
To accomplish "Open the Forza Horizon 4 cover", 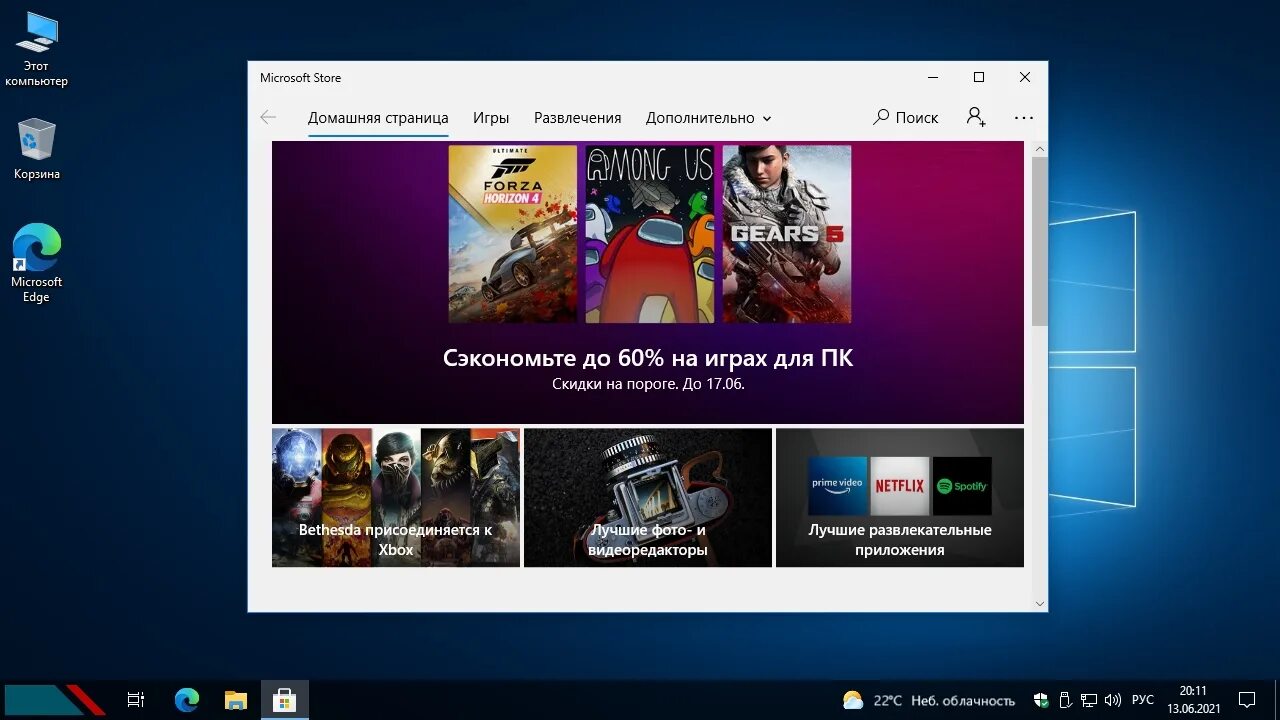I will coord(513,234).
